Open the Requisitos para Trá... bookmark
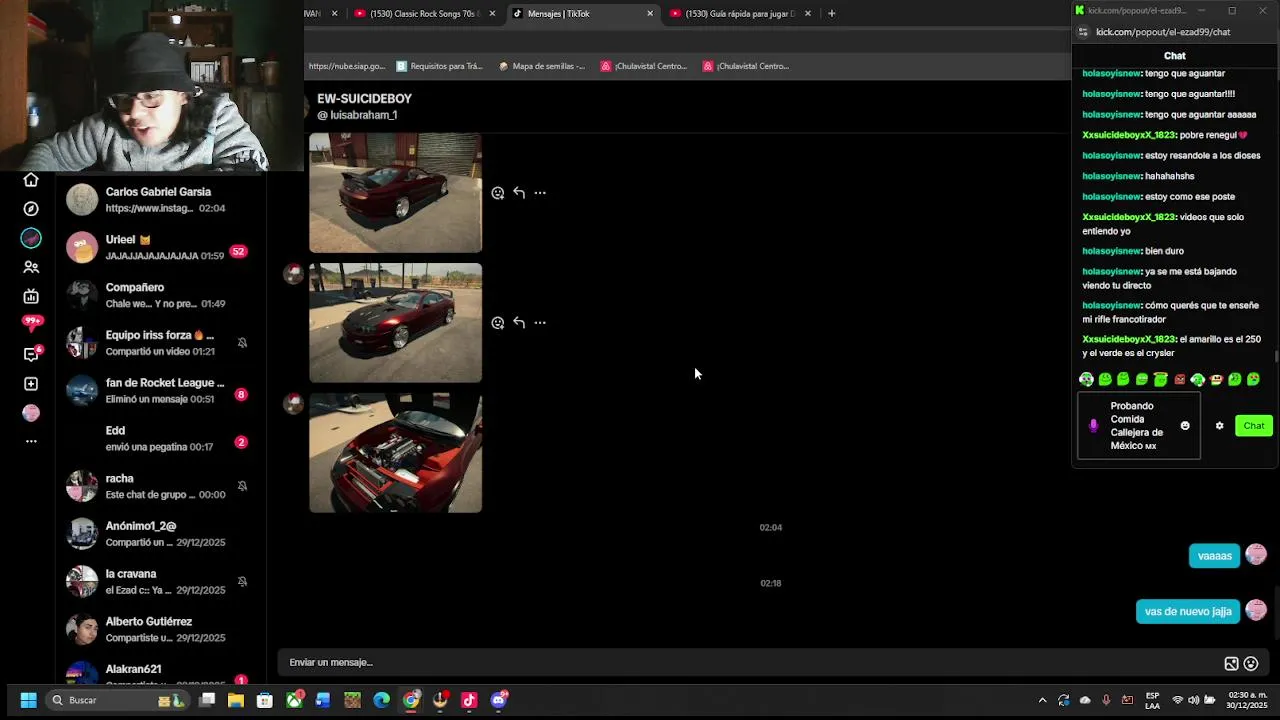 (x=439, y=66)
